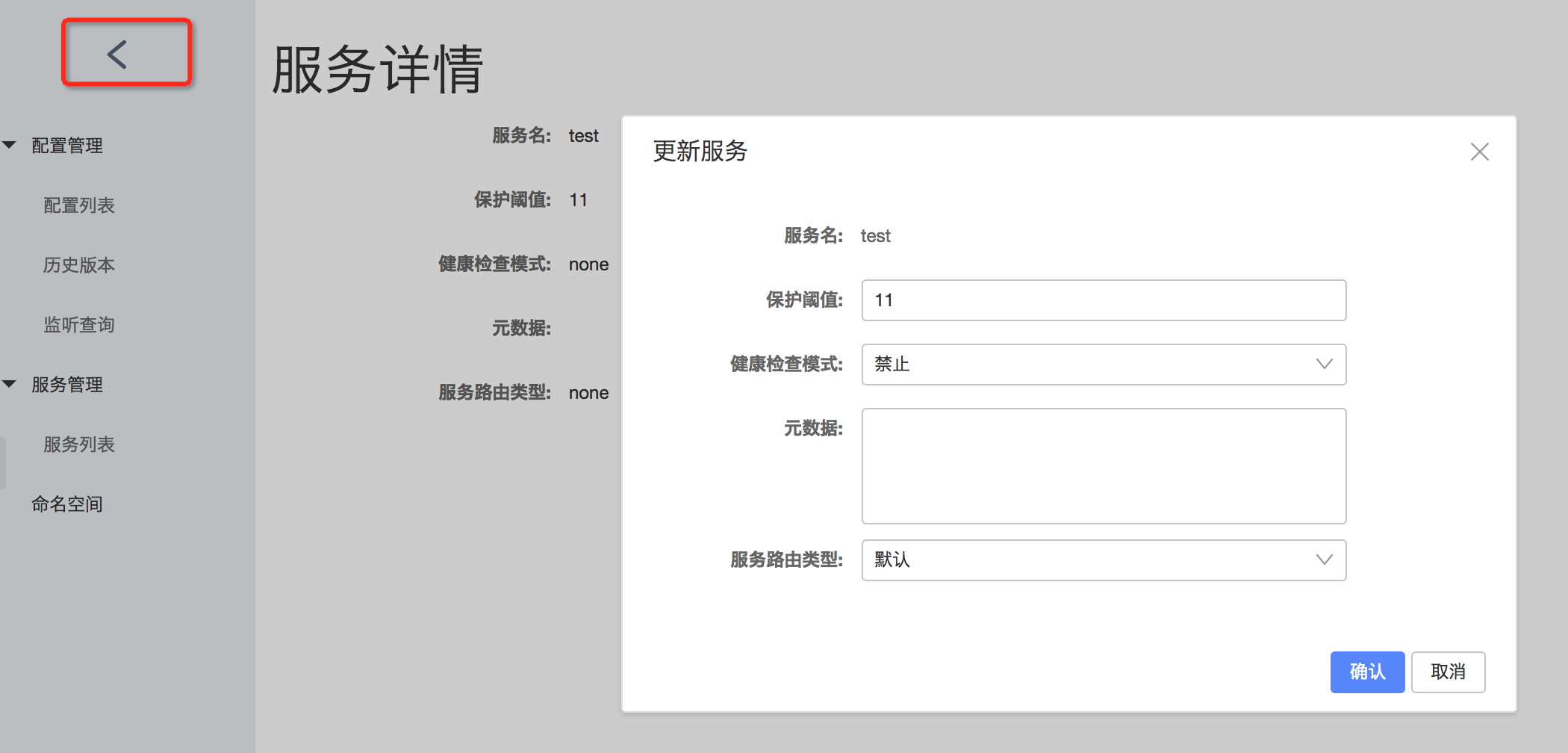The image size is (1568, 753).
Task: Click the dialog's 服务名 value test
Action: coord(876,236)
